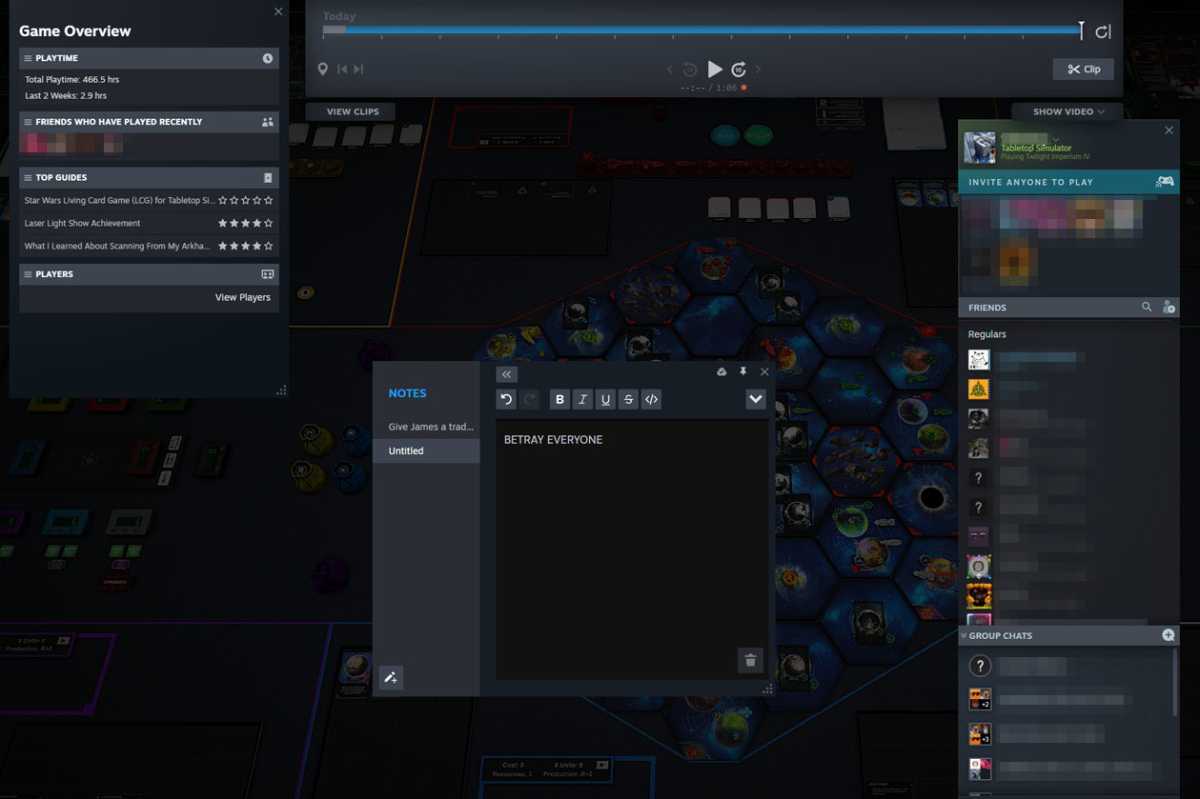Pin the Notes window
This screenshot has height=799, width=1200.
click(743, 372)
